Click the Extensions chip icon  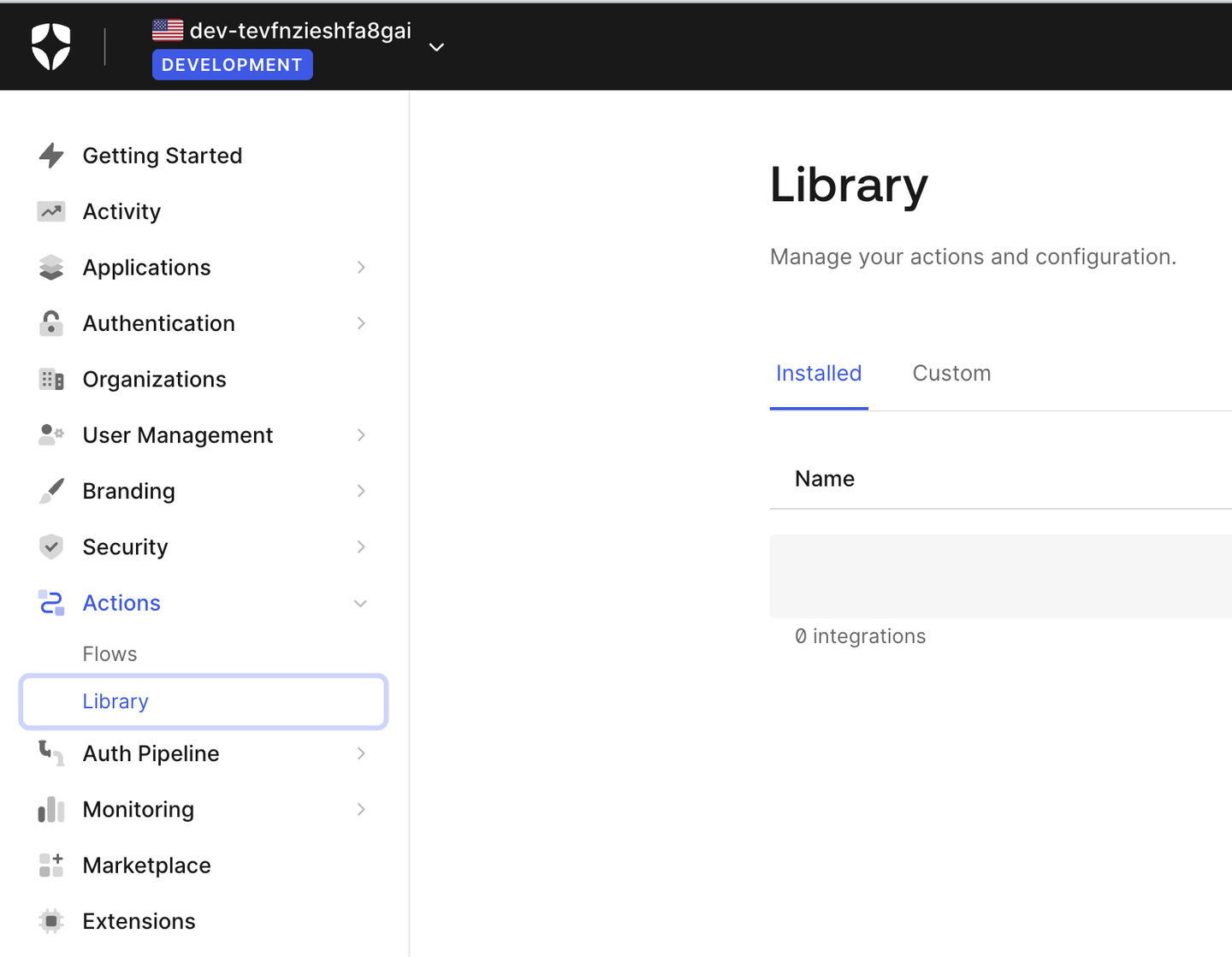point(51,921)
